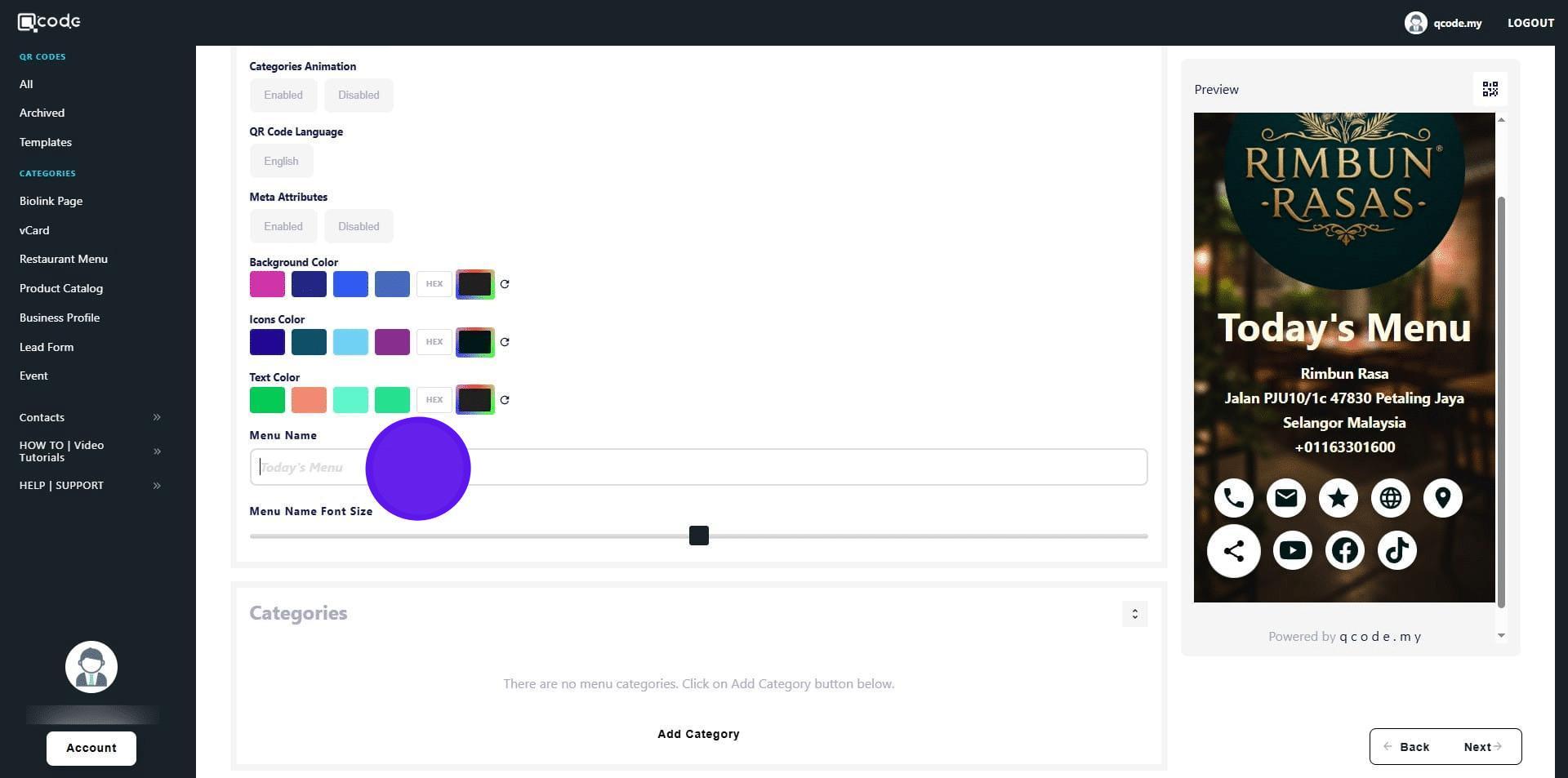Open the Background Color custom picker swatch
This screenshot has height=778, width=1568.
pos(475,284)
